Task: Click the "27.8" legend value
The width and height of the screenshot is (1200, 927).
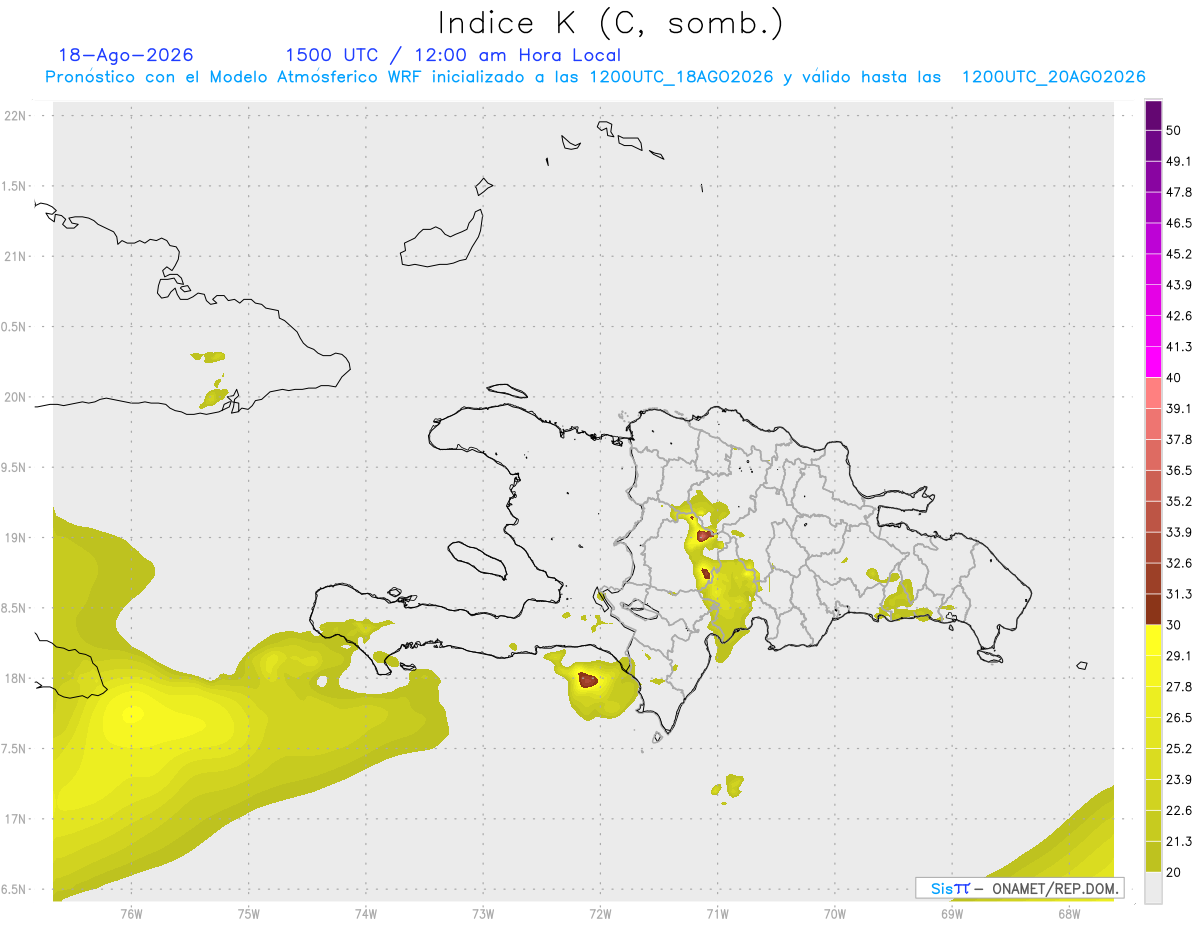Action: click(1178, 687)
